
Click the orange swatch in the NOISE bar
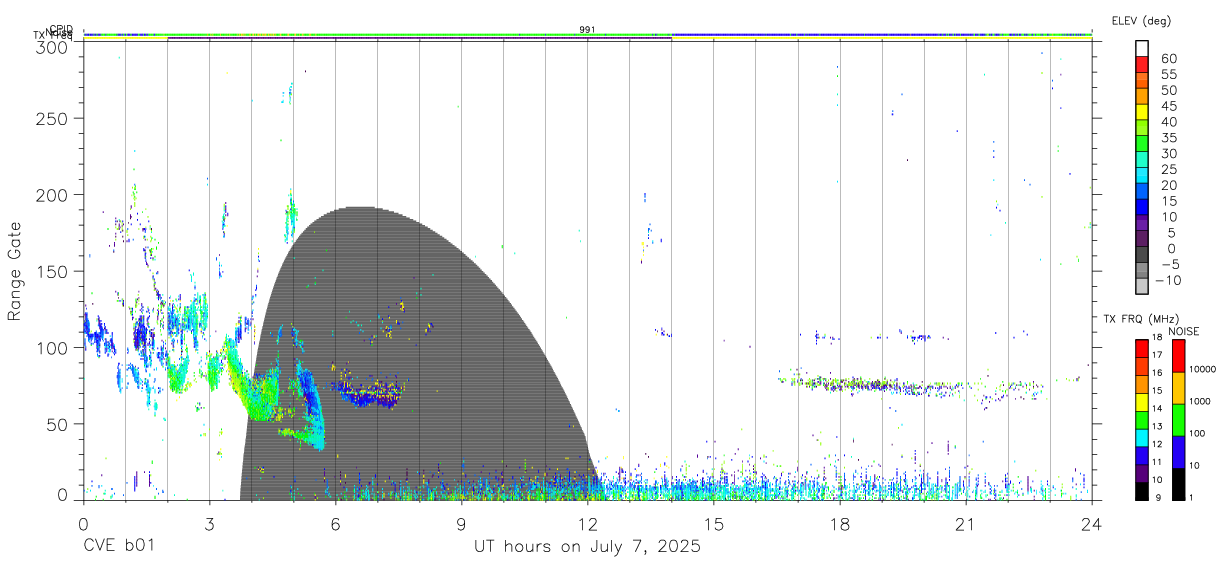point(1178,388)
